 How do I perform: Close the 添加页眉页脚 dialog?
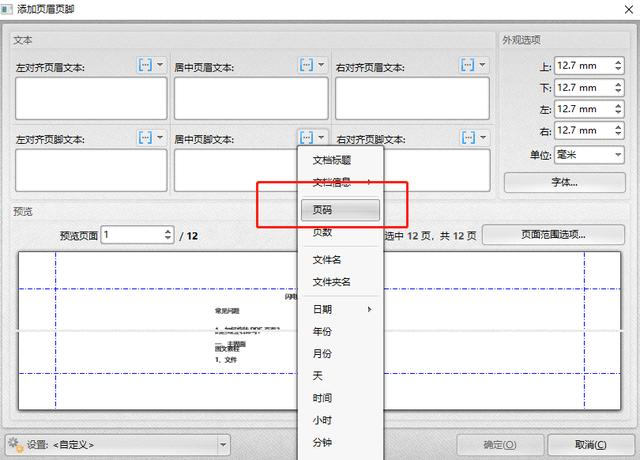click(x=629, y=9)
